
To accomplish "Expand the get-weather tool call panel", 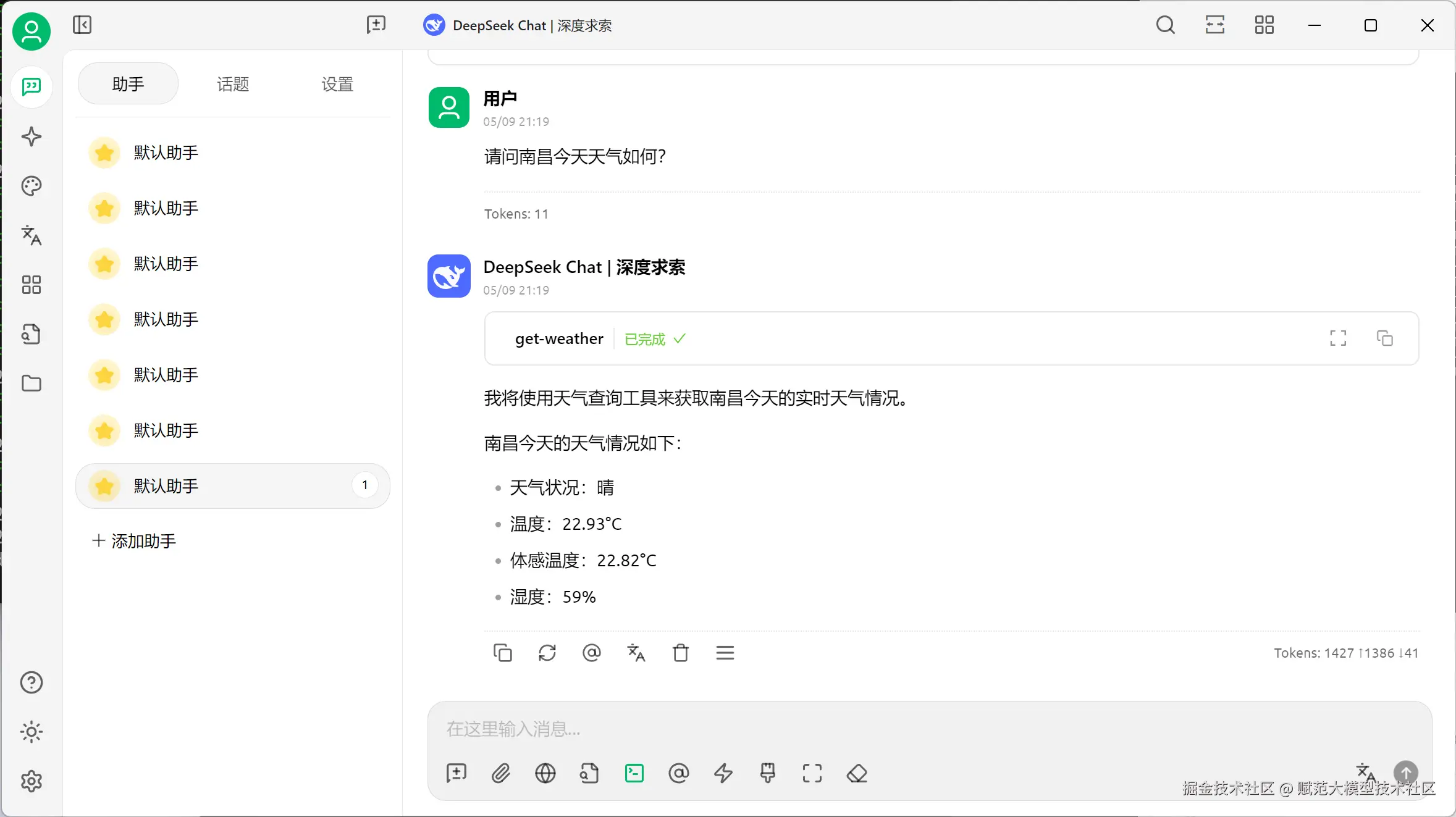I will point(559,339).
